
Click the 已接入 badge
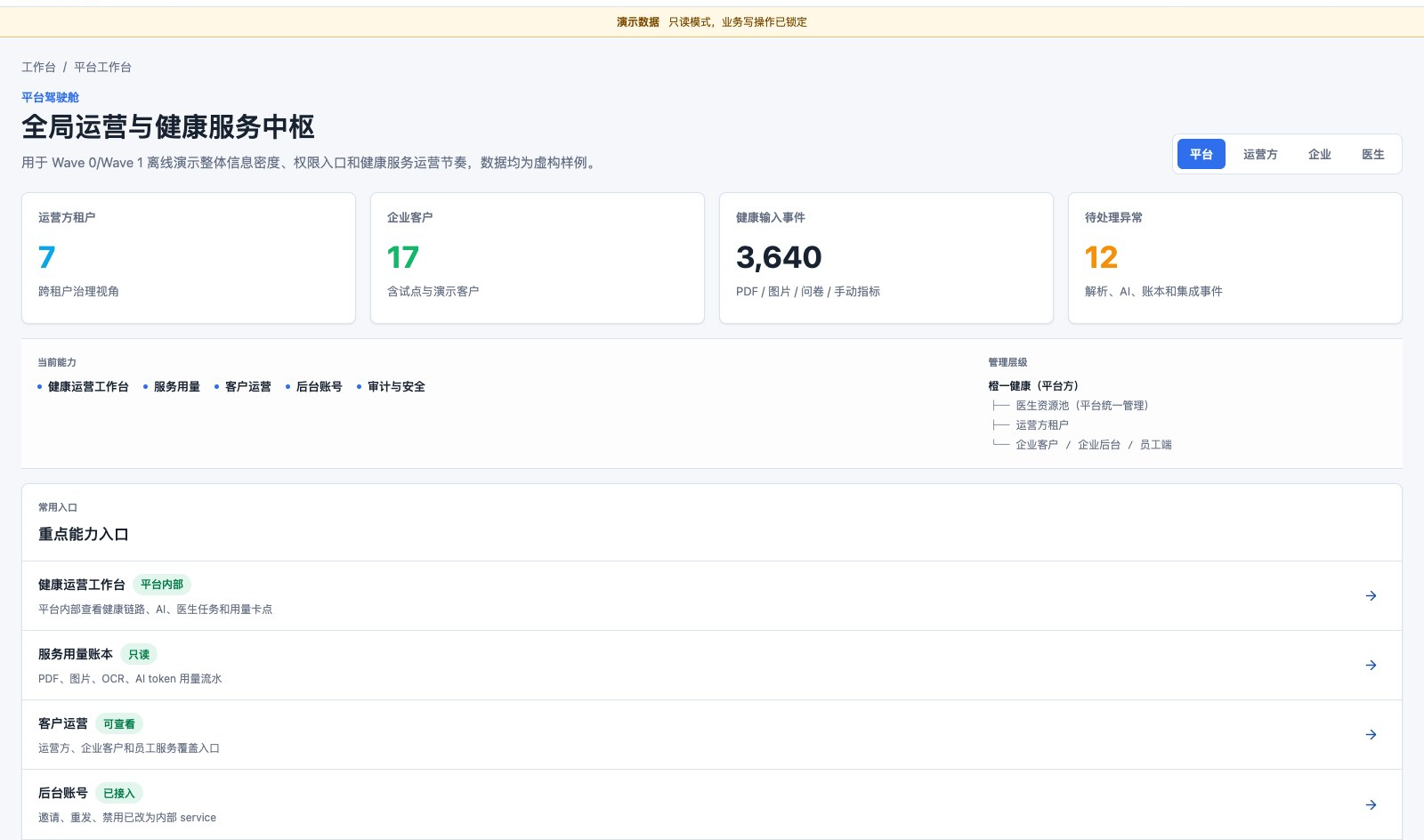click(119, 793)
